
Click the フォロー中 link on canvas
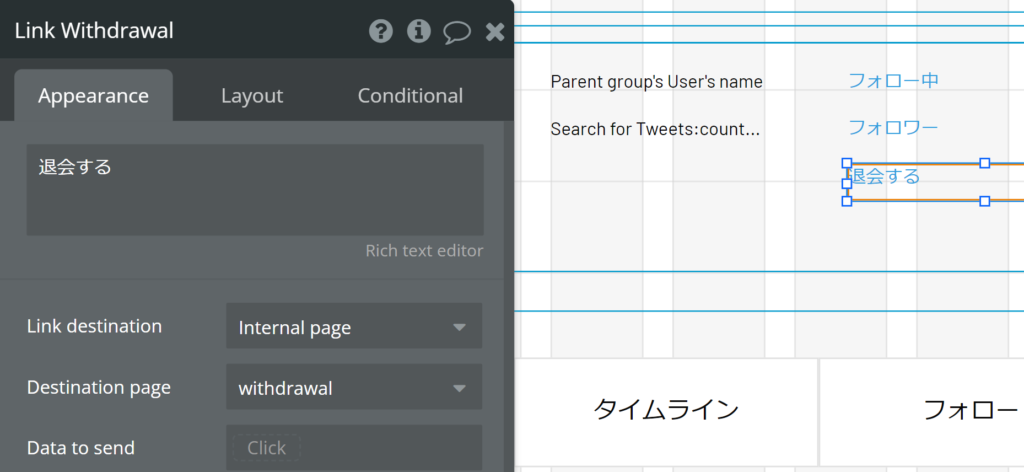coord(893,80)
